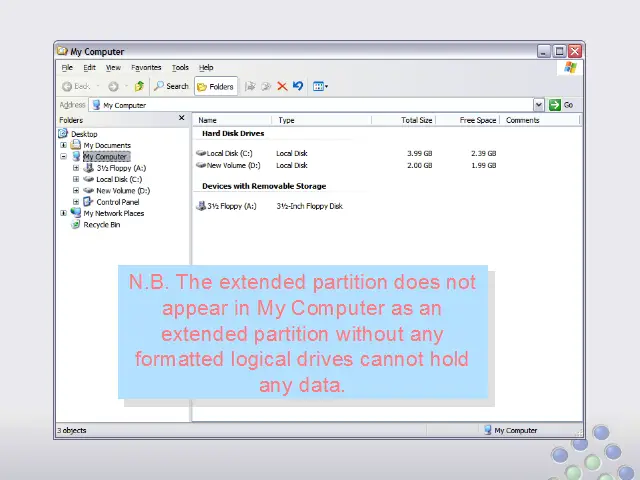
Task: Click the 3½-Inch Floppy Disk type text
Action: point(309,206)
